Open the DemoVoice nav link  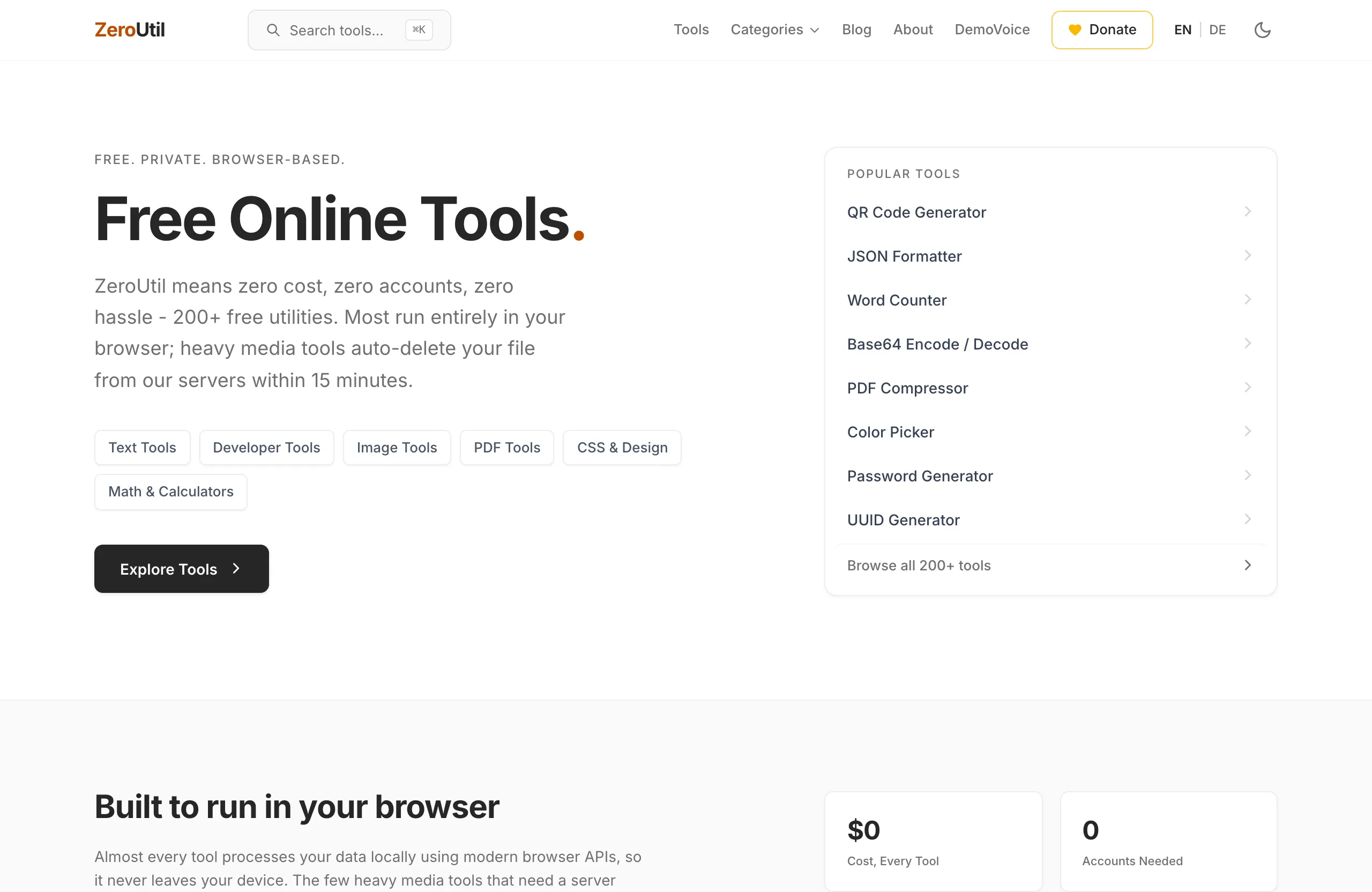(x=991, y=30)
